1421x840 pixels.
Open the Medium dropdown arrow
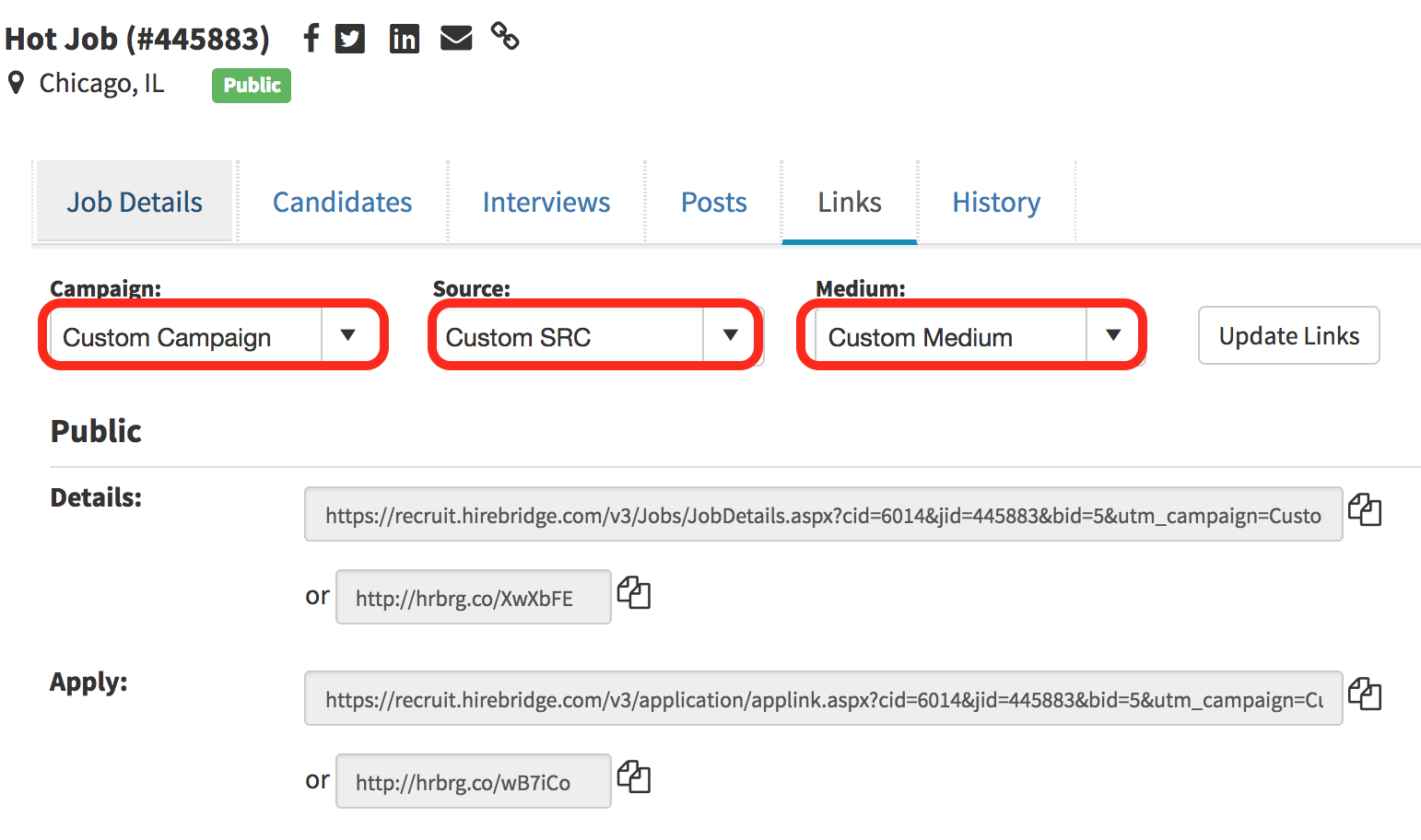1115,335
